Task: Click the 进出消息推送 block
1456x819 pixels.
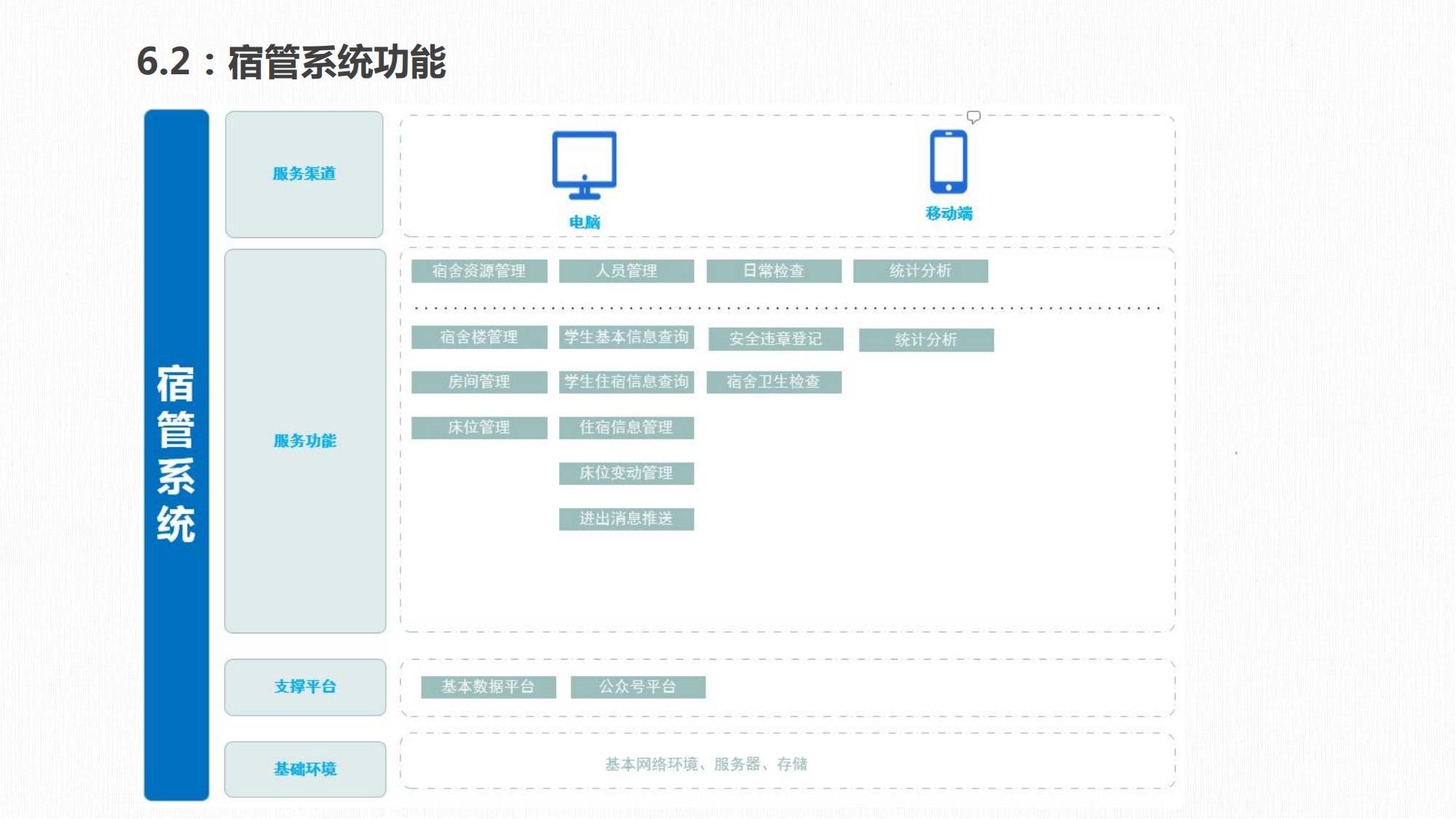Action: [x=626, y=519]
